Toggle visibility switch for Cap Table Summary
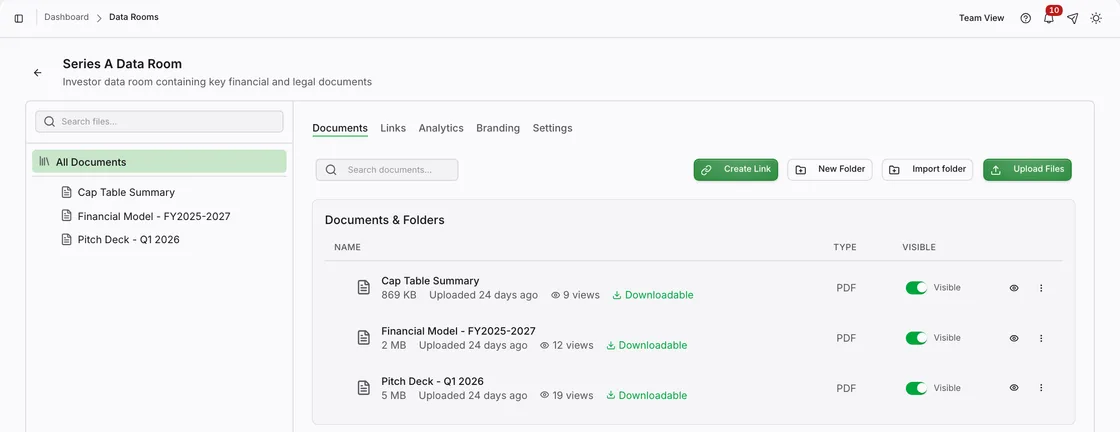The image size is (1120, 432). tap(916, 288)
